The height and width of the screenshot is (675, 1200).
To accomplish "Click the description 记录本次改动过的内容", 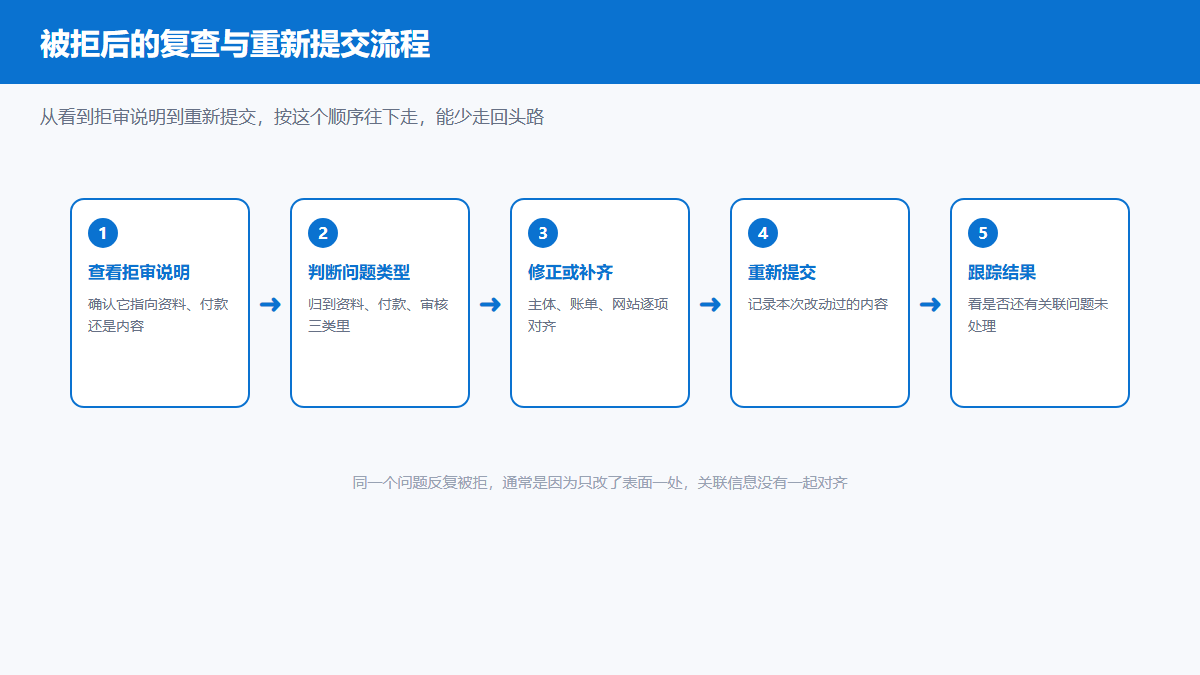I will [x=818, y=304].
